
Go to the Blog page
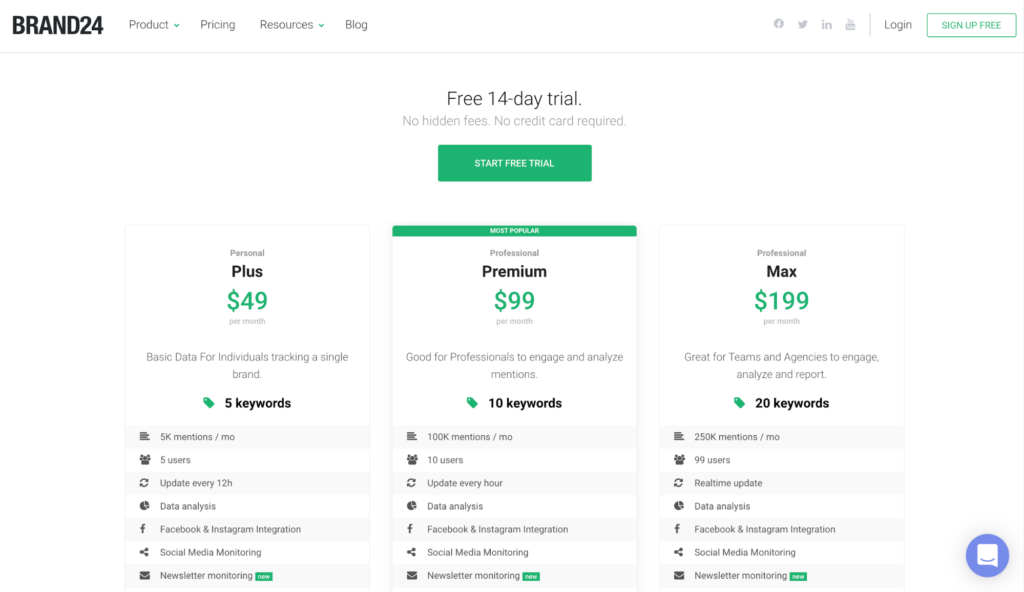[356, 25]
